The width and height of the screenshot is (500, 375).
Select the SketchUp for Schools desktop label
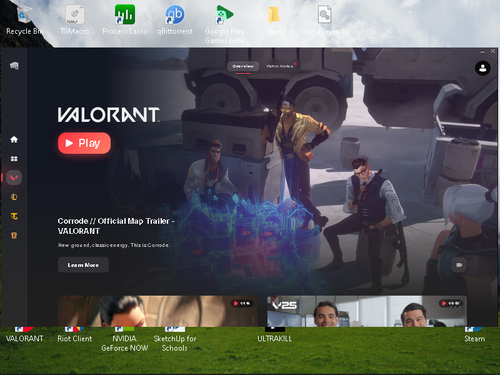point(175,343)
